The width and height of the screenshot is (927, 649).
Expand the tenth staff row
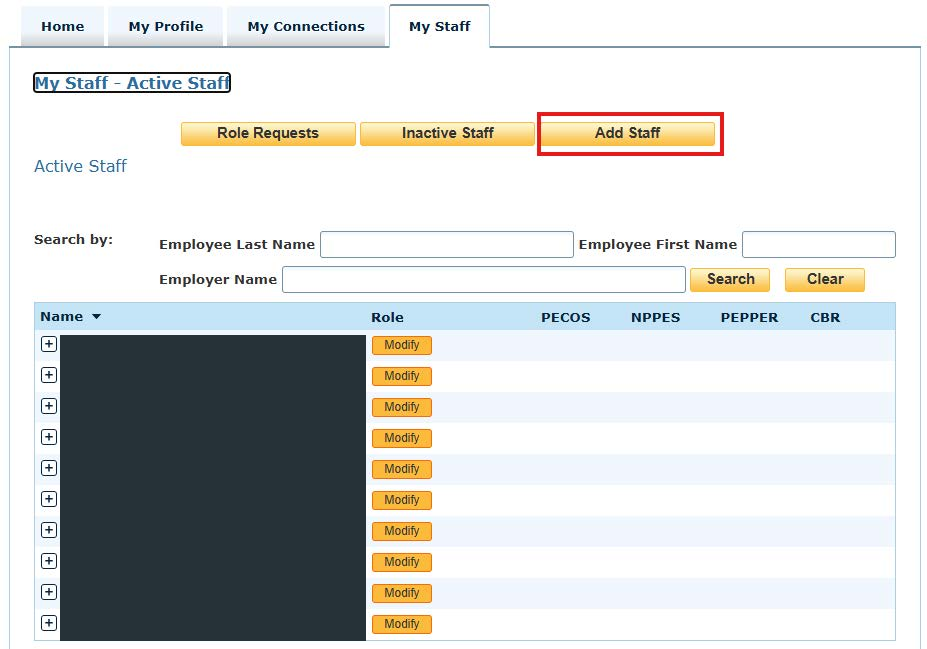pyautogui.click(x=49, y=623)
